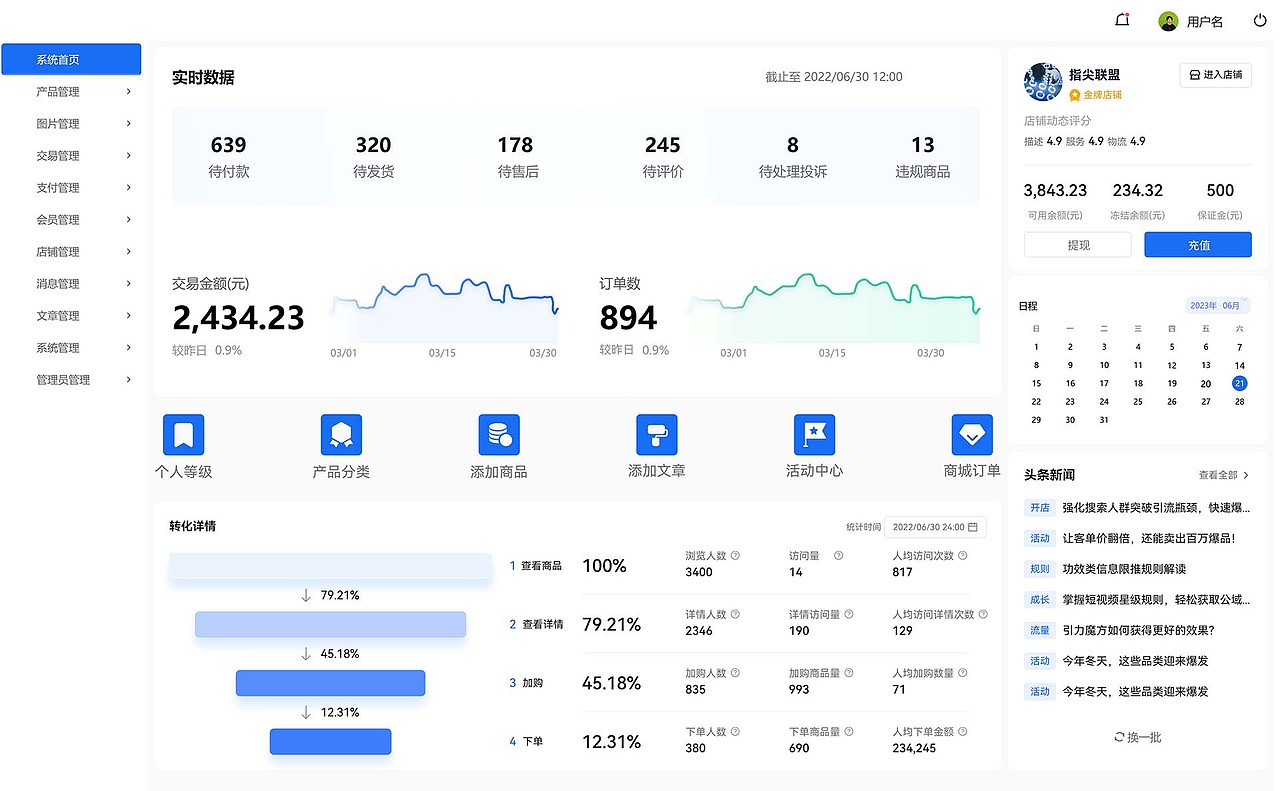This screenshot has height=791, width=1280.
Task: Open the 消息管理 menu item
Action: point(70,284)
